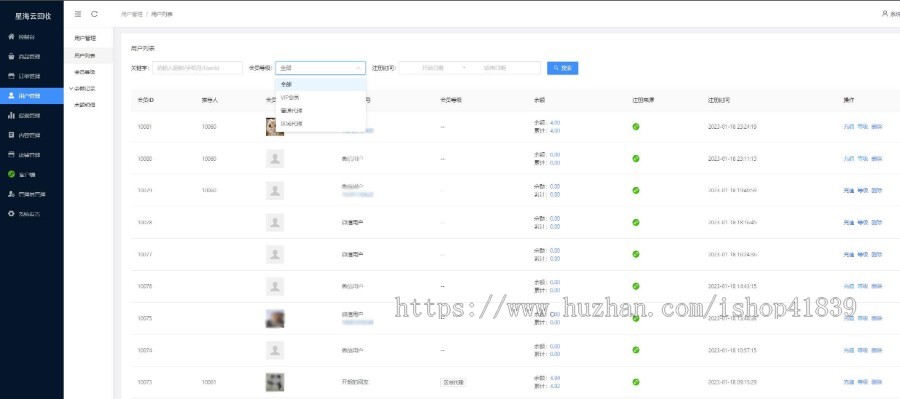Click the 充值 link in row 10081
Image resolution: width=900 pixels, height=399 pixels.
[849, 127]
